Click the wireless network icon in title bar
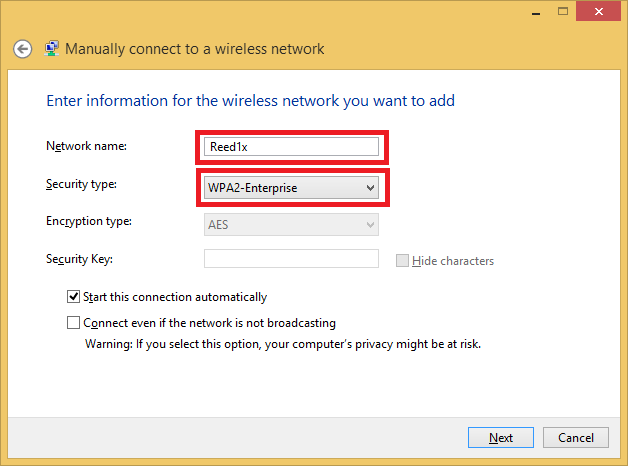This screenshot has height=466, width=628. tap(50, 48)
